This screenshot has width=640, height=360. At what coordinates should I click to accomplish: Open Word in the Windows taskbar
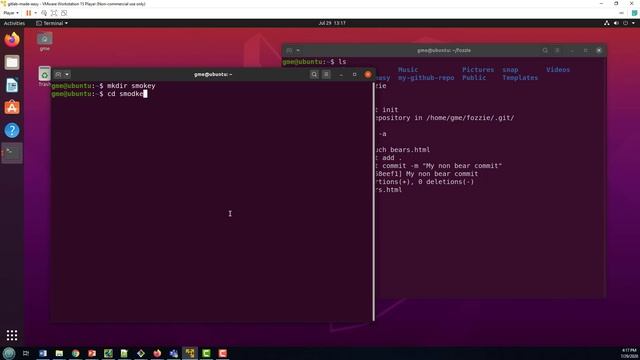point(43,353)
